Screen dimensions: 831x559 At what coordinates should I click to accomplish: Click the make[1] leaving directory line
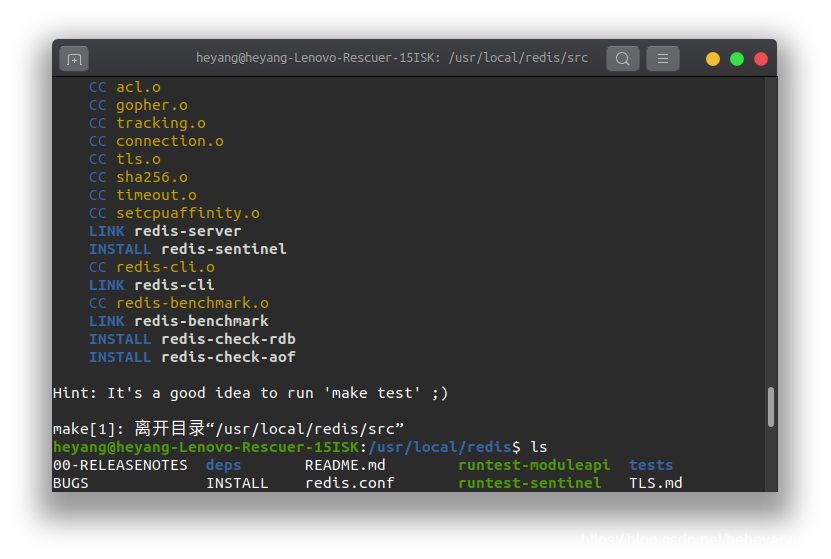pos(228,429)
